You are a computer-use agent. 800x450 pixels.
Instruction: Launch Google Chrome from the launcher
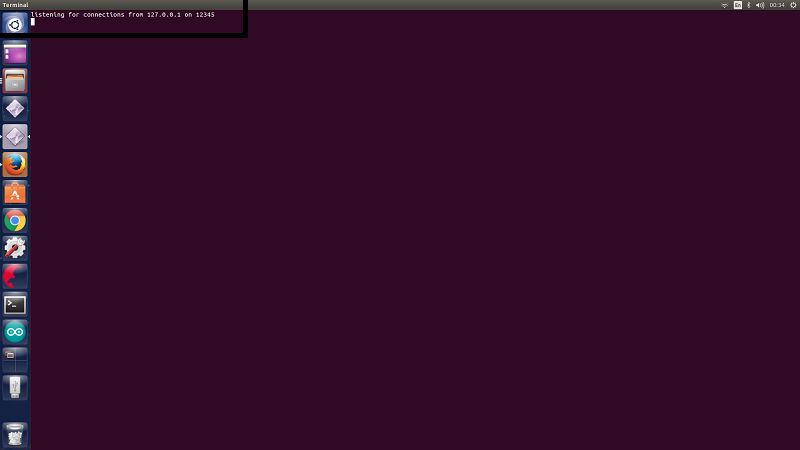click(x=15, y=221)
